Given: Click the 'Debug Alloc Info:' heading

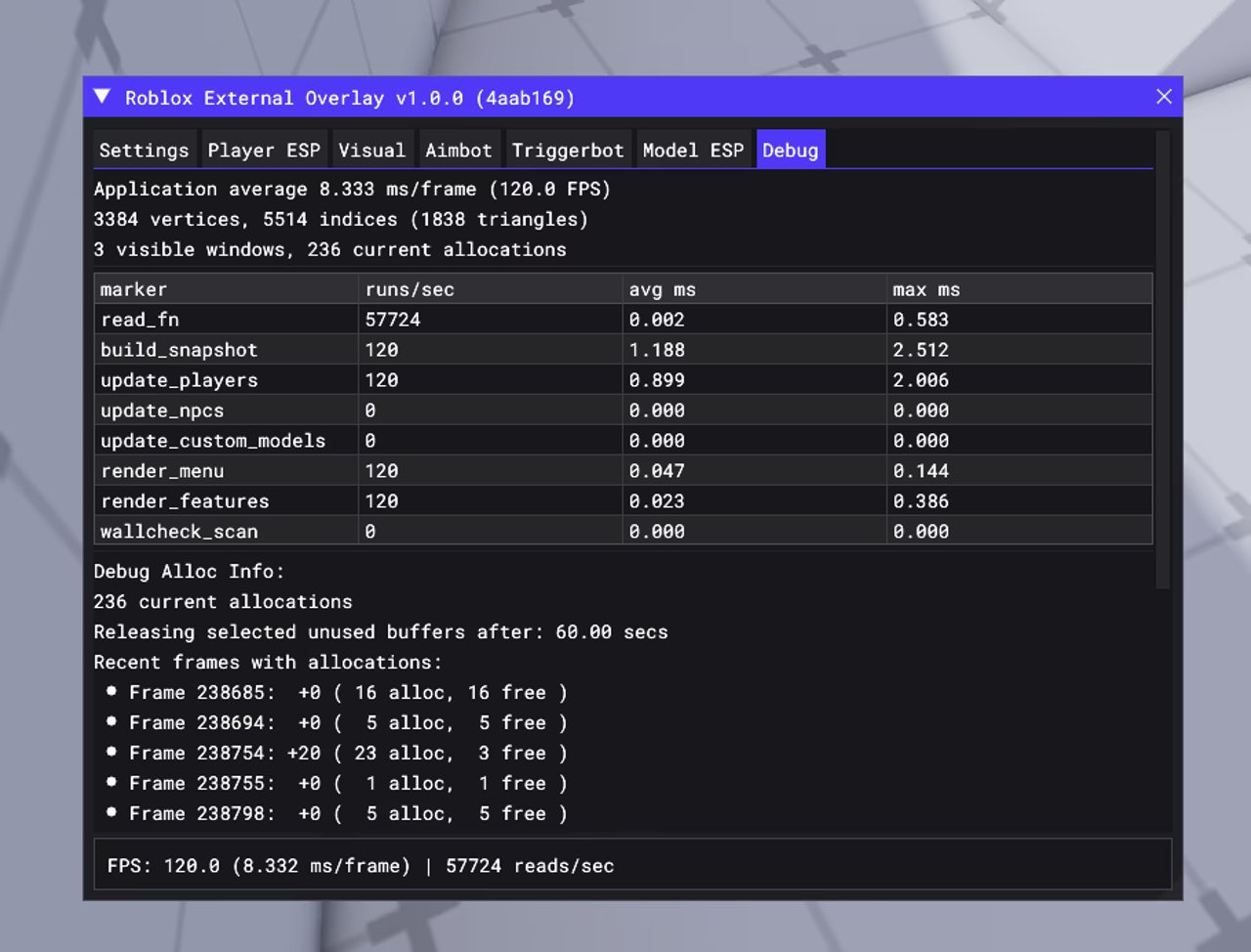Looking at the screenshot, I should click(x=189, y=572).
